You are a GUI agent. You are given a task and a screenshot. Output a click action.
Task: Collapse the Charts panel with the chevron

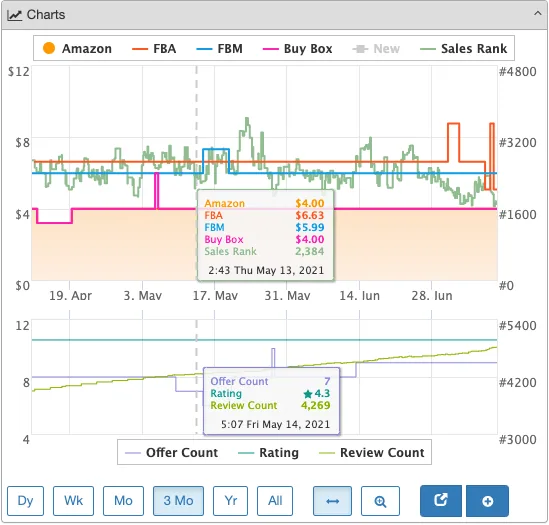pyautogui.click(x=537, y=14)
